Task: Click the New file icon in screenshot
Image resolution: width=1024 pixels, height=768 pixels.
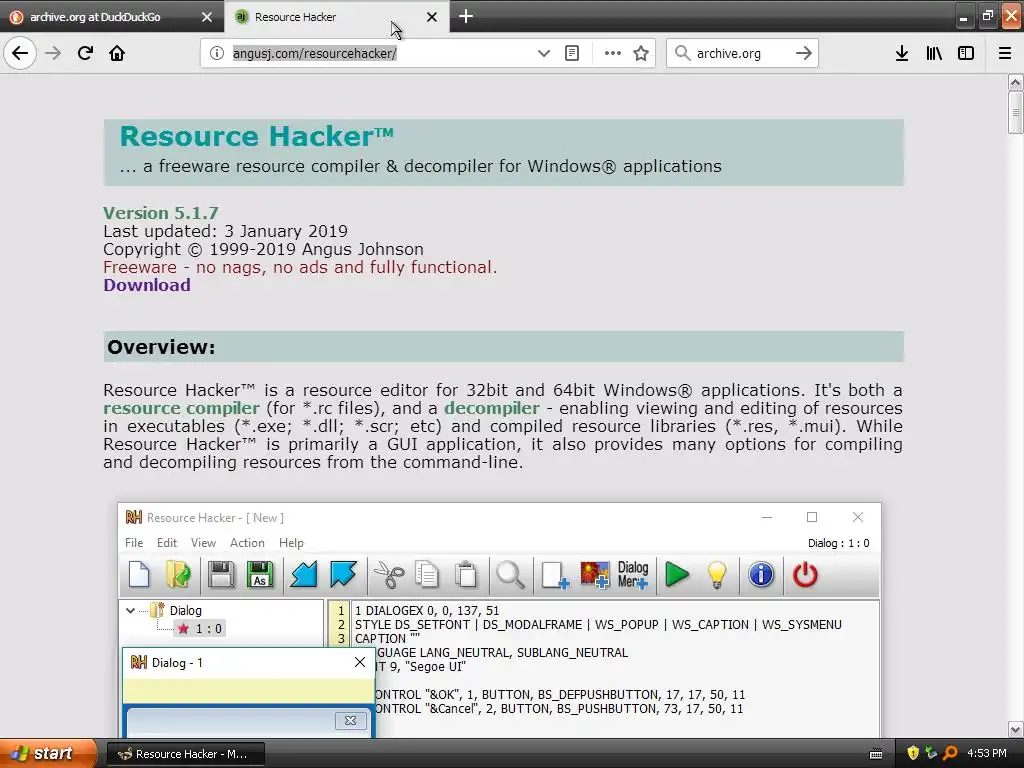Action: [x=139, y=575]
